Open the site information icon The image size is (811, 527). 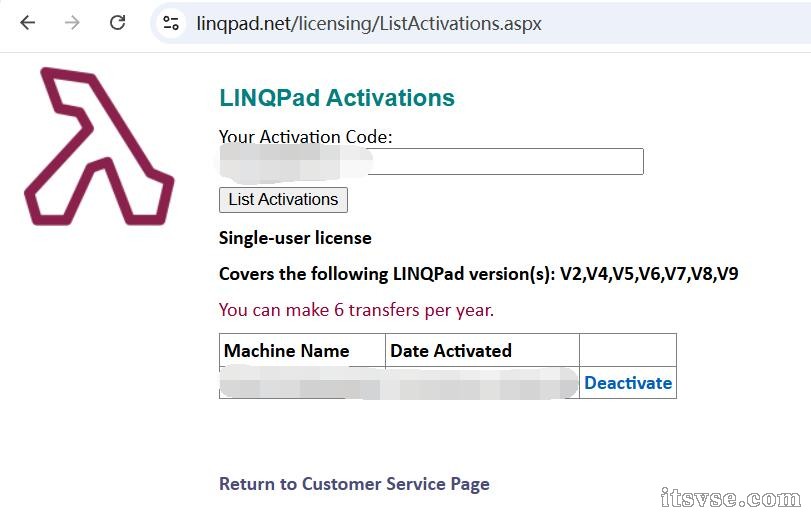click(x=171, y=23)
